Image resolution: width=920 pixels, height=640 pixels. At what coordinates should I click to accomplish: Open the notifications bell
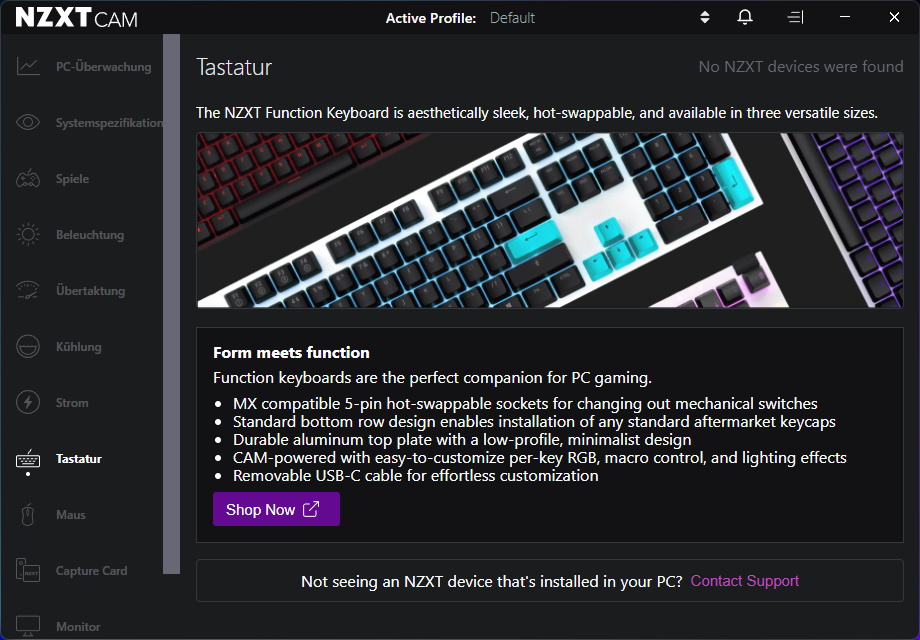pyautogui.click(x=743, y=17)
